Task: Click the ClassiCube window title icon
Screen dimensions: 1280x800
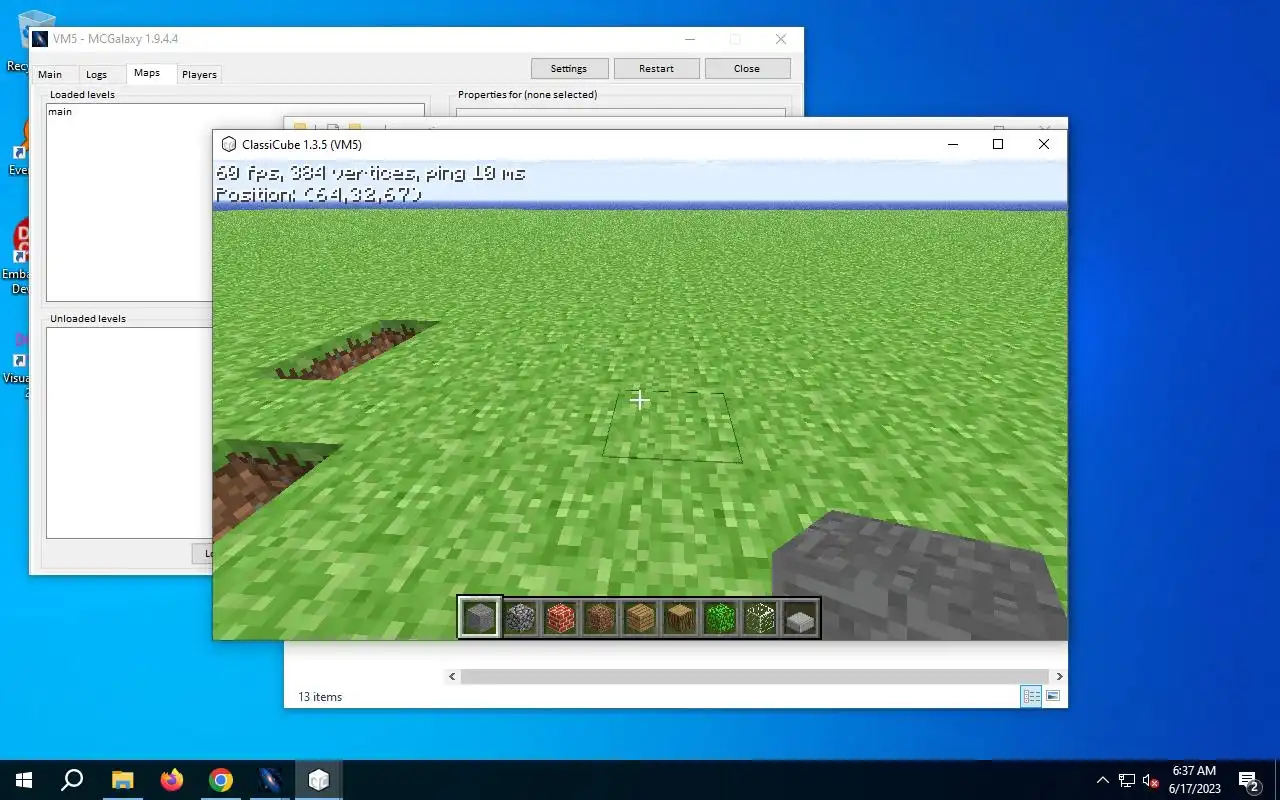Action: click(229, 144)
